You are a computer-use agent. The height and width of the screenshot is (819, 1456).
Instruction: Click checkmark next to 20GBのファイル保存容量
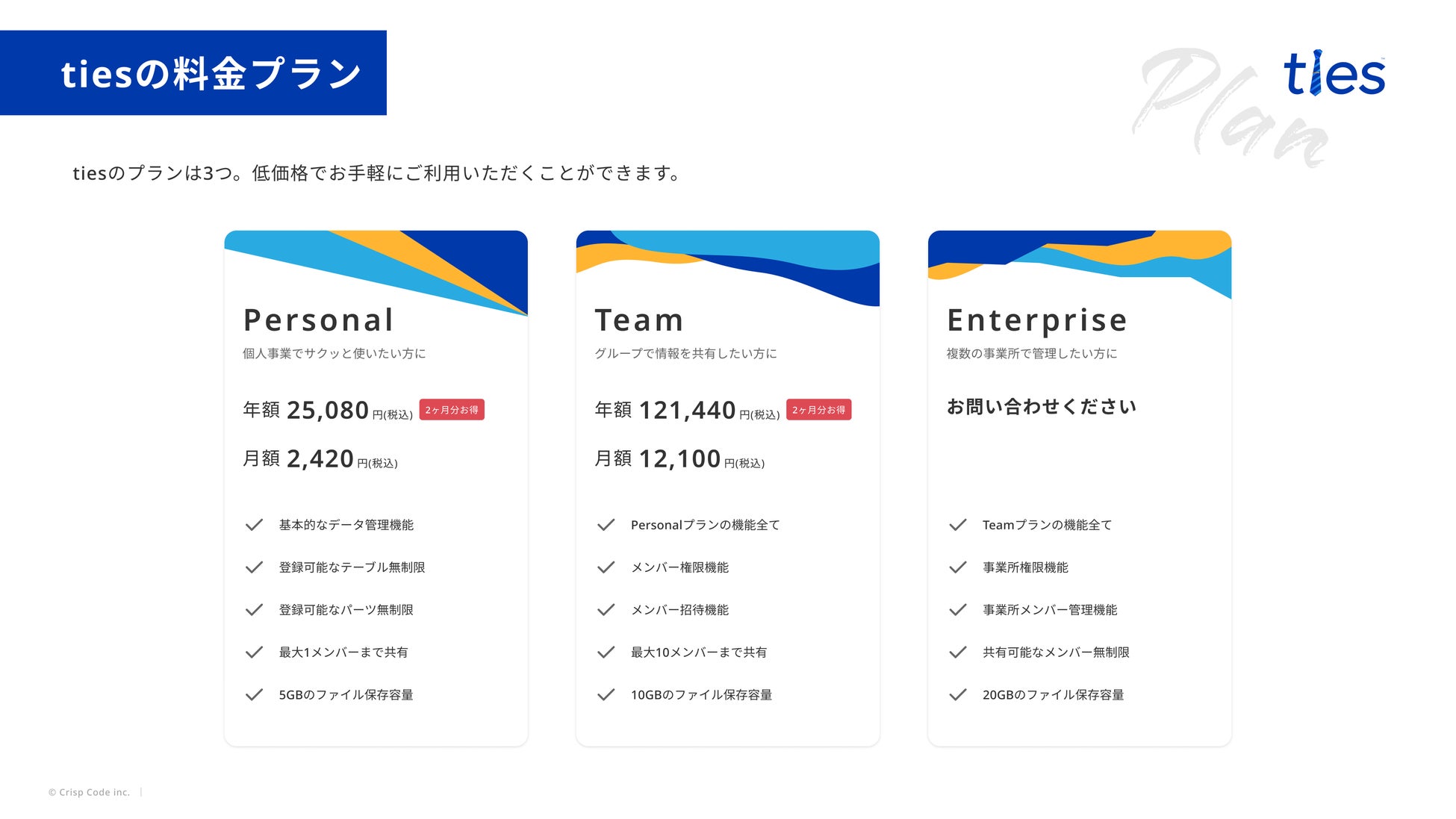click(x=957, y=694)
